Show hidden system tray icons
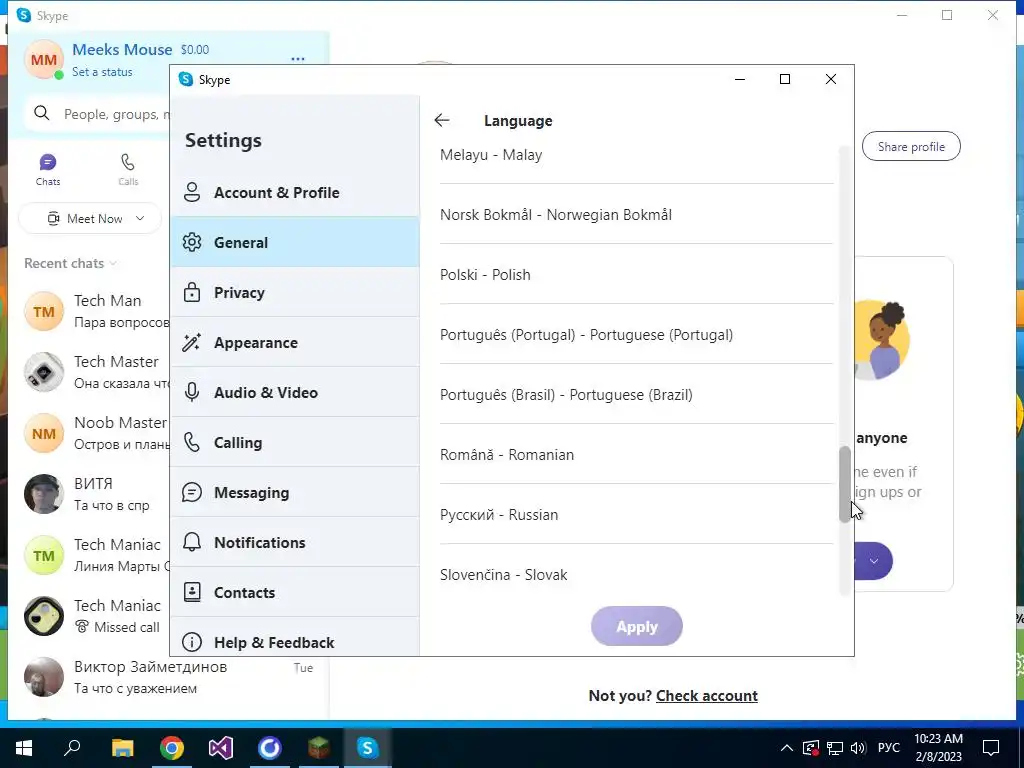The height and width of the screenshot is (768, 1024). [x=787, y=748]
